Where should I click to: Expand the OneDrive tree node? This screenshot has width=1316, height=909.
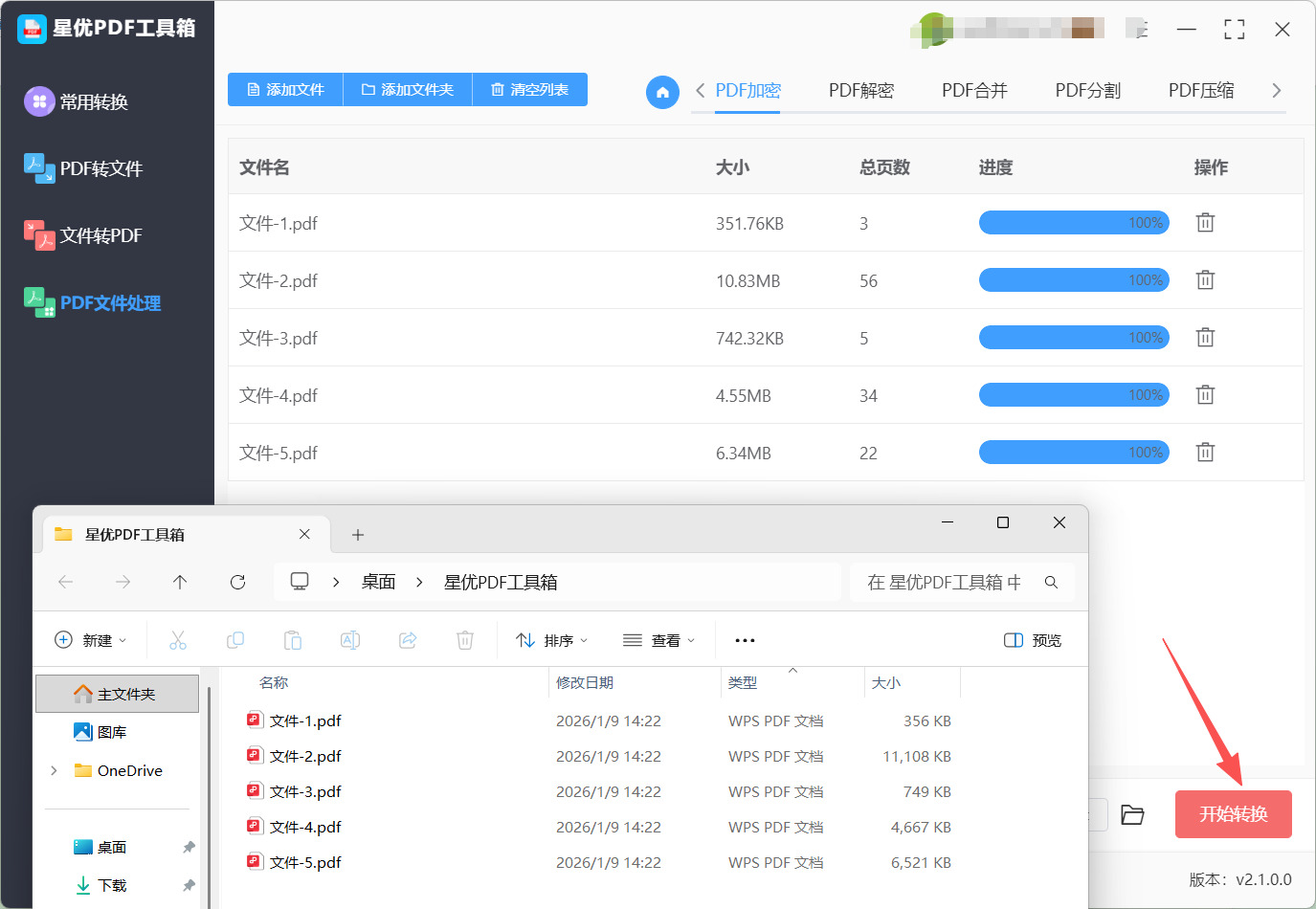tap(54, 770)
